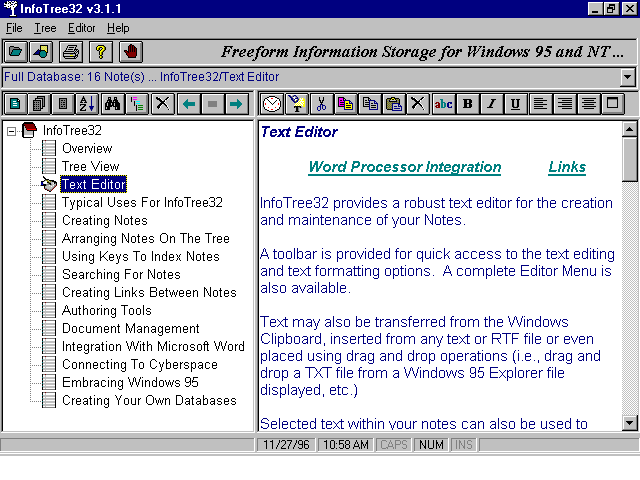Collapse the InfoTree32 root node

pos(12,130)
